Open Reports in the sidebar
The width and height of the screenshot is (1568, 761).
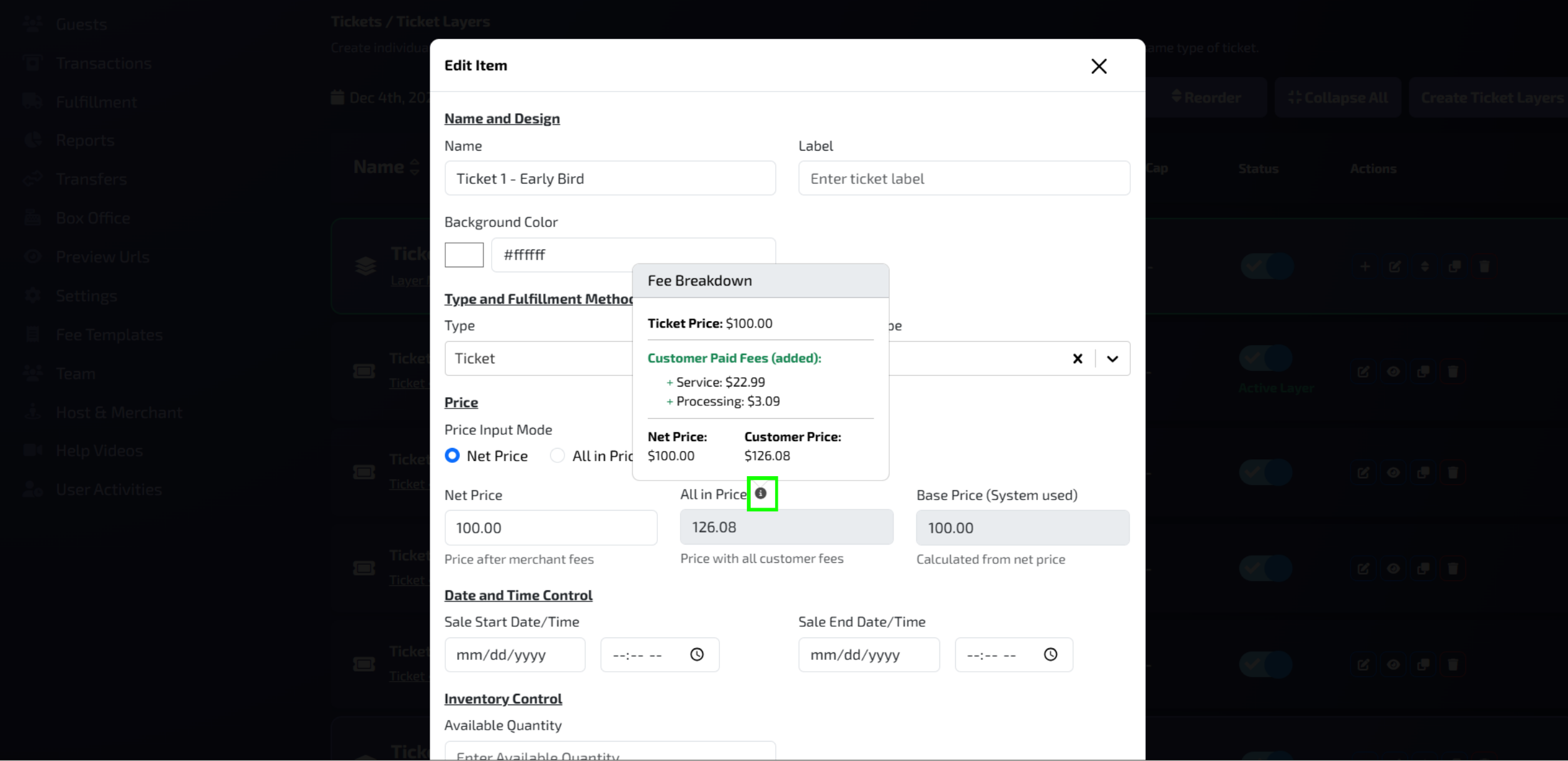pyautogui.click(x=85, y=141)
